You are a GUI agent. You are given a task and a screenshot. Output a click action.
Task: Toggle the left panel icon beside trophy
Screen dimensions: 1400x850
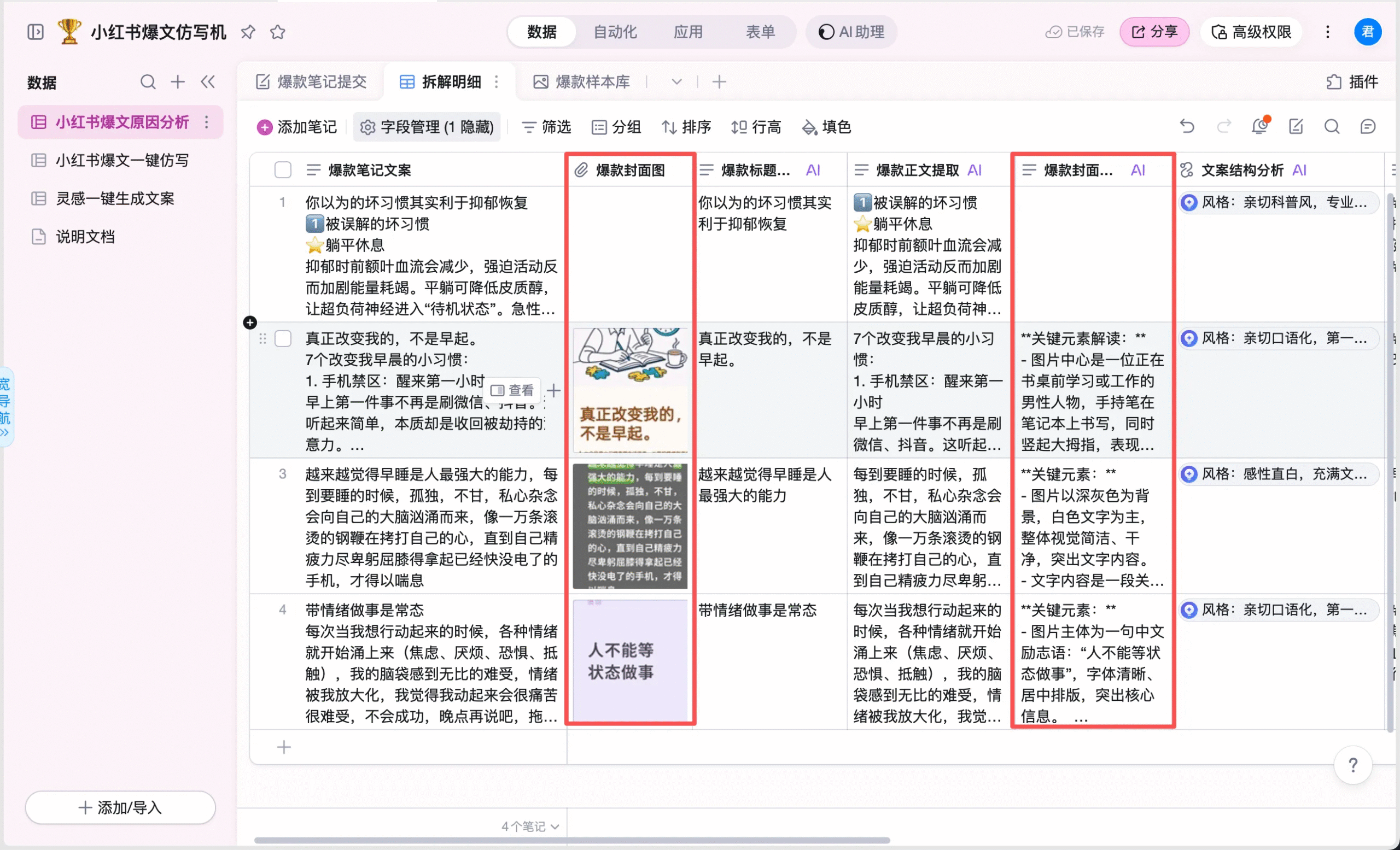pos(35,32)
